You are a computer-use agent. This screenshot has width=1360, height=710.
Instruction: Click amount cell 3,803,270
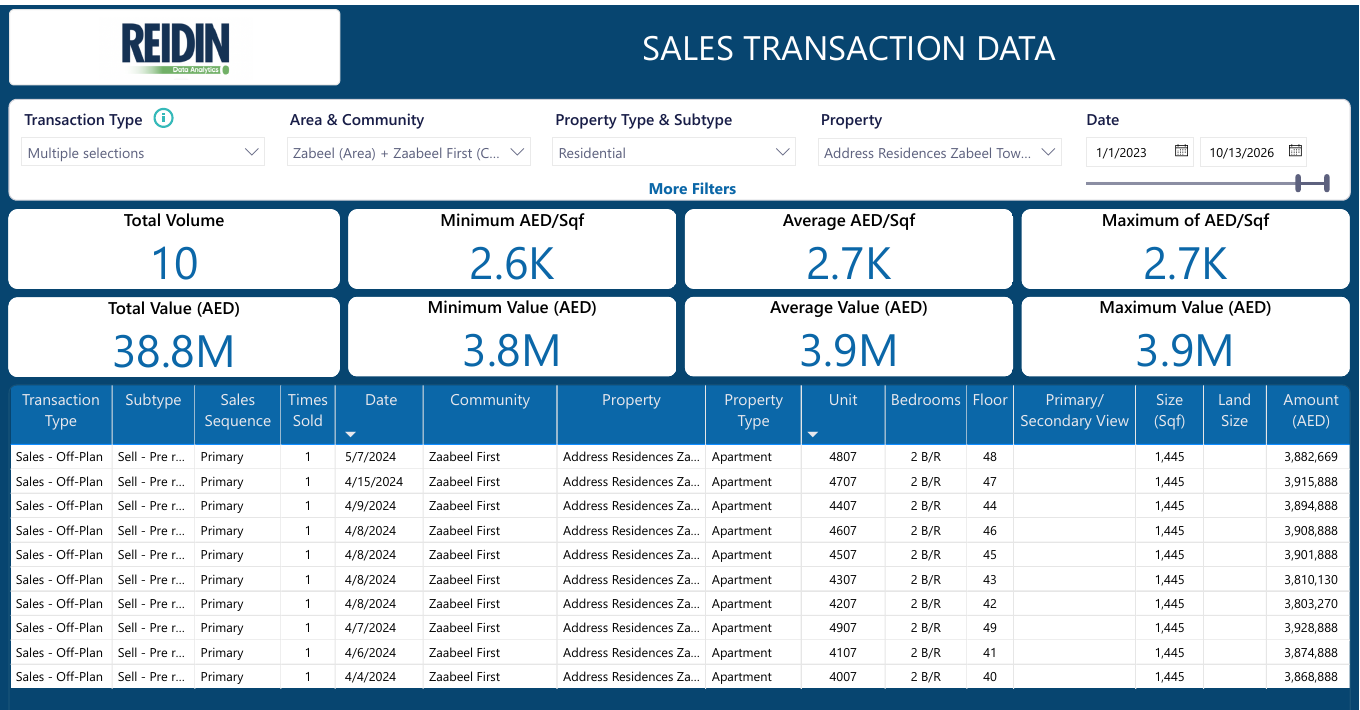pyautogui.click(x=1309, y=604)
